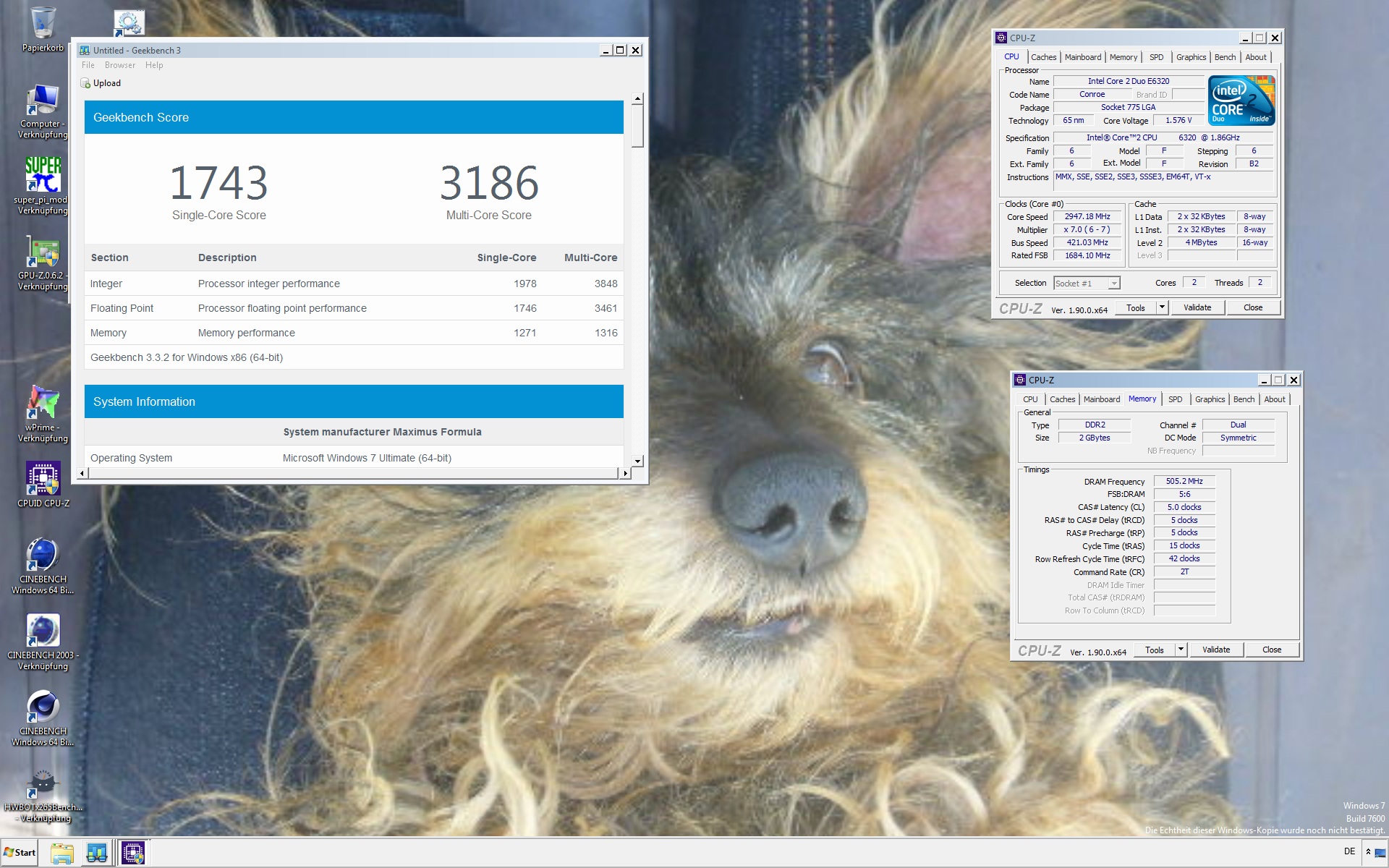Click the Memory performance row in Geekbench
The image size is (1389, 868).
tap(354, 333)
